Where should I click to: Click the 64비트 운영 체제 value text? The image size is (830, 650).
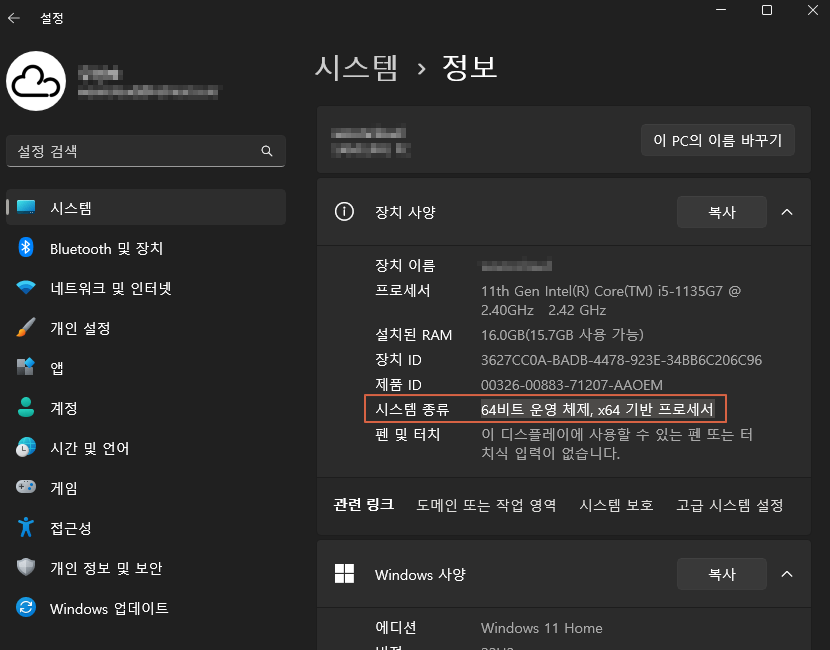pos(597,409)
